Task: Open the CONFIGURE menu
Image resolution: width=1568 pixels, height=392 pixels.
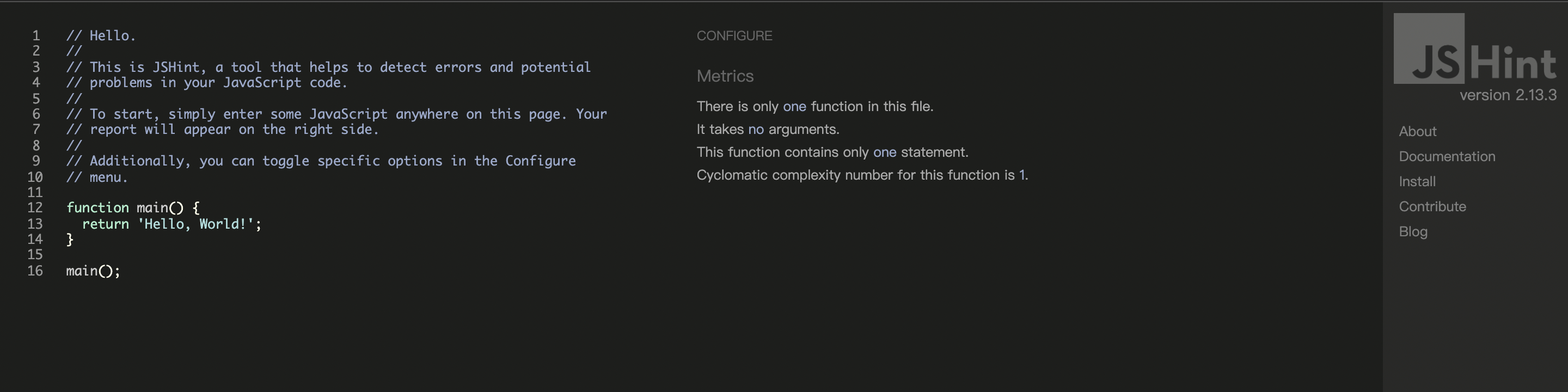Action: [x=734, y=36]
